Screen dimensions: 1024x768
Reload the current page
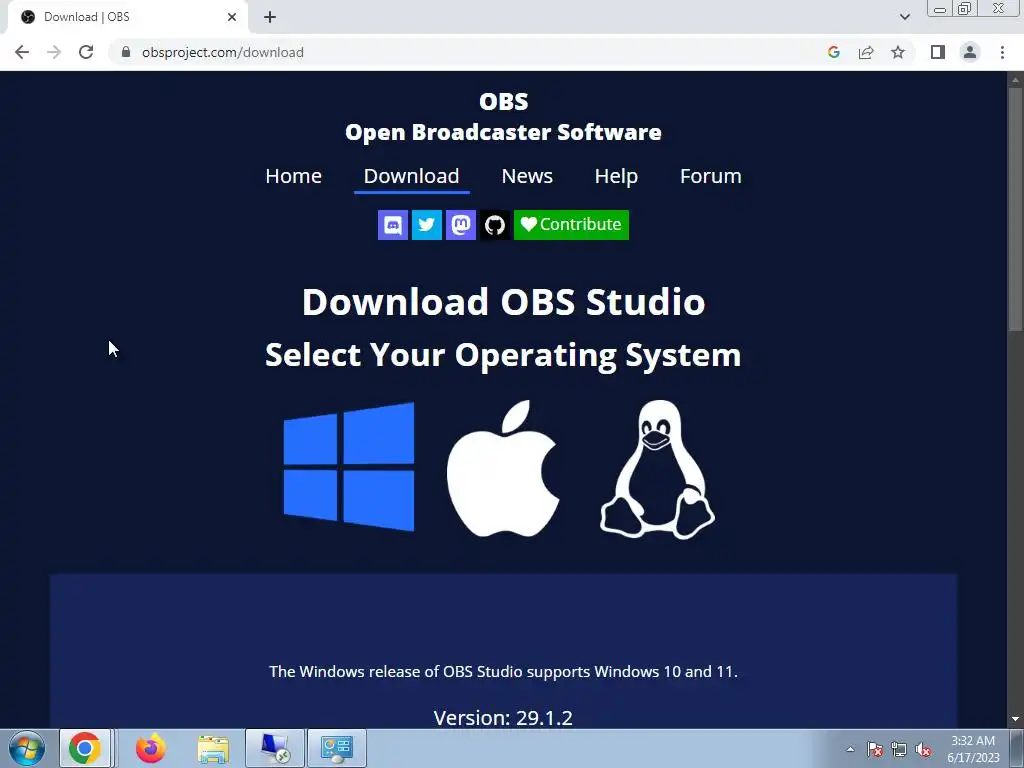point(86,52)
